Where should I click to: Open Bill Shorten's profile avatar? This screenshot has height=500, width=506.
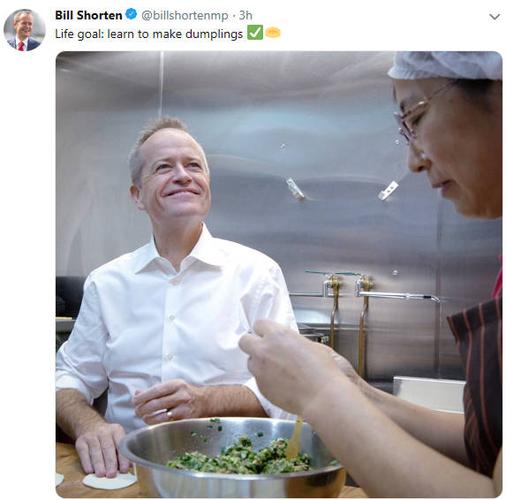(24, 30)
